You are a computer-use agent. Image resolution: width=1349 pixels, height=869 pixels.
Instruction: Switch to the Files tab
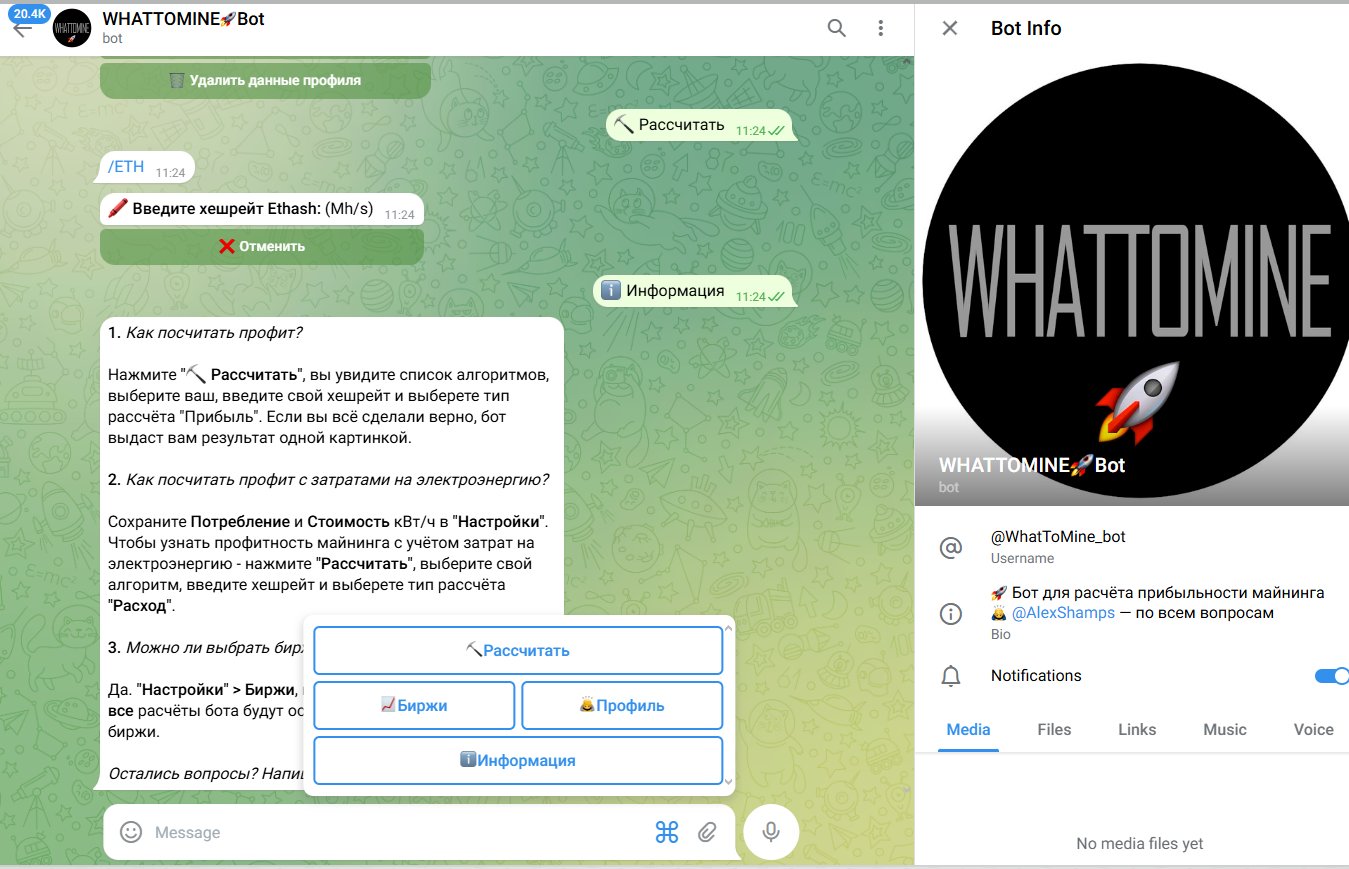coord(1054,730)
